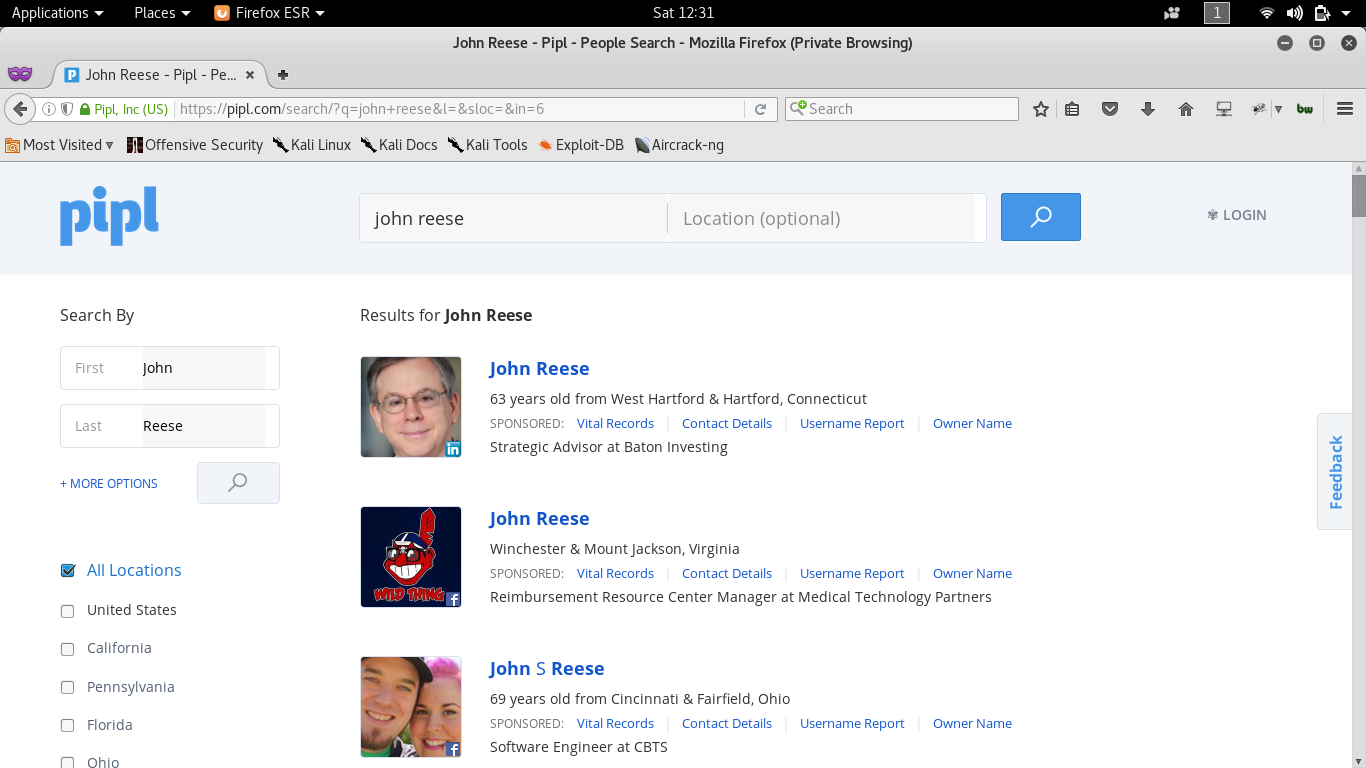Open the Places menu

tap(162, 13)
